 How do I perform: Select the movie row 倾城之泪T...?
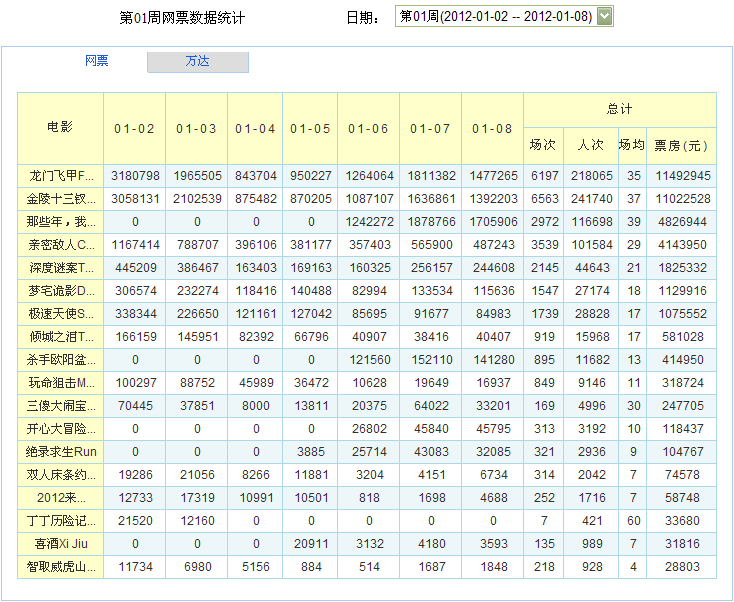pos(367,337)
